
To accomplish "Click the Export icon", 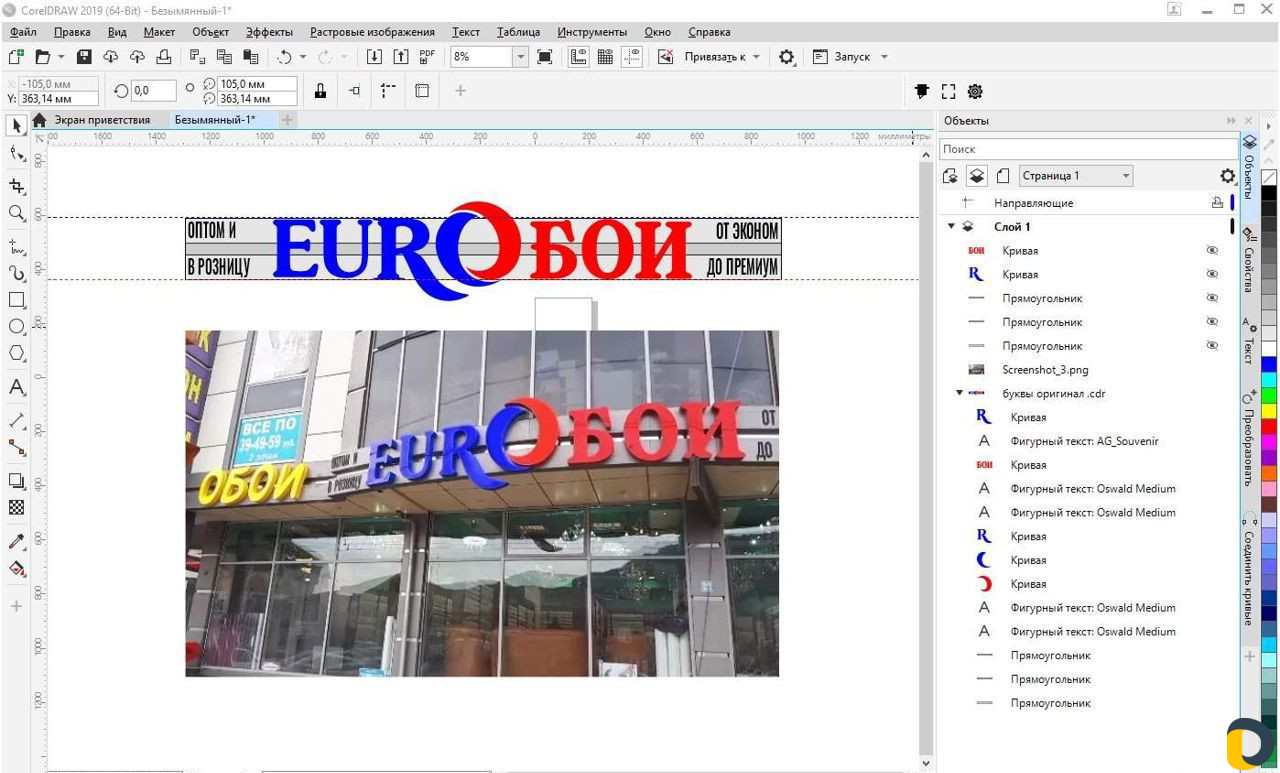I will pyautogui.click(x=401, y=57).
